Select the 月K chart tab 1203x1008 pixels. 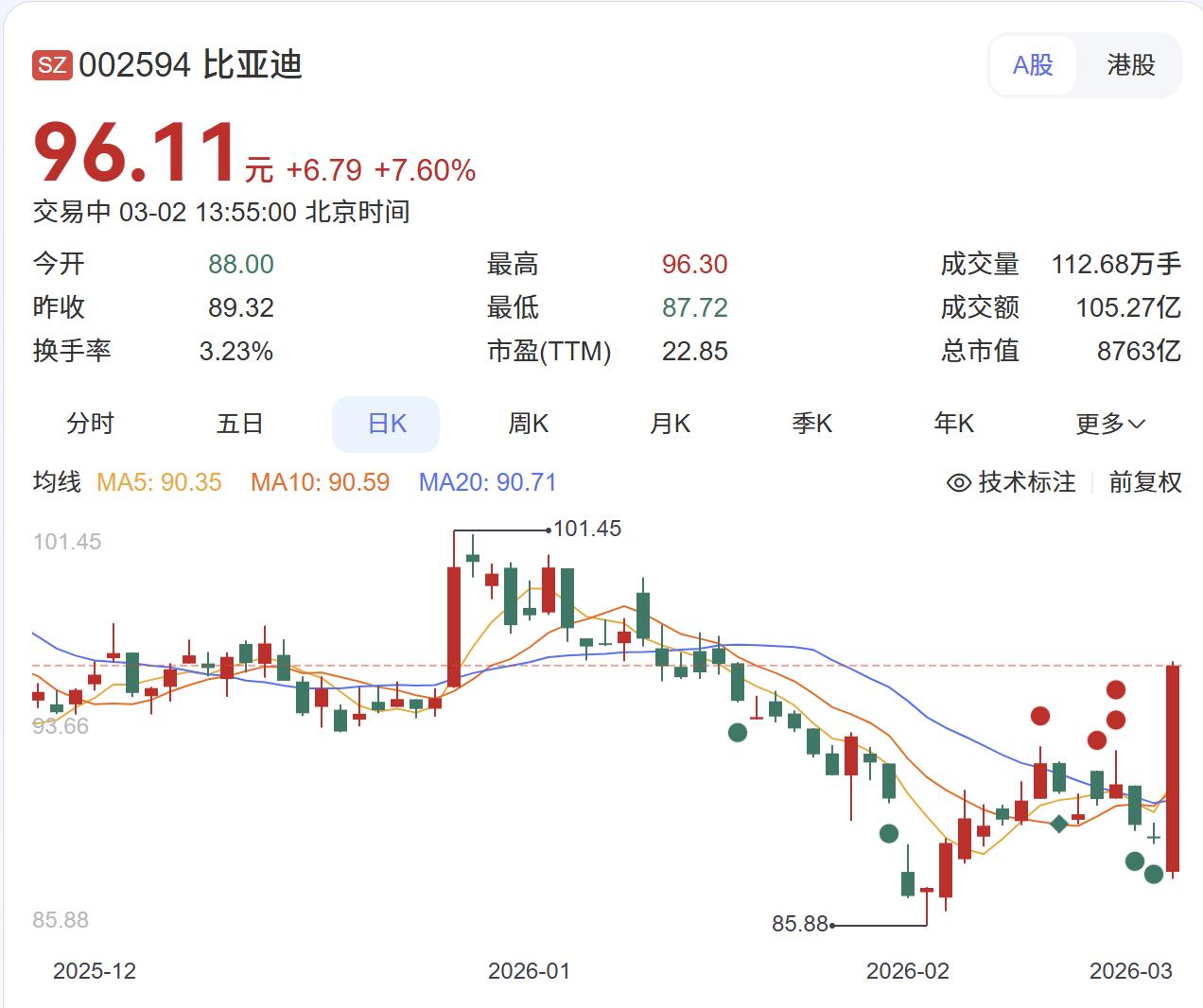point(670,424)
